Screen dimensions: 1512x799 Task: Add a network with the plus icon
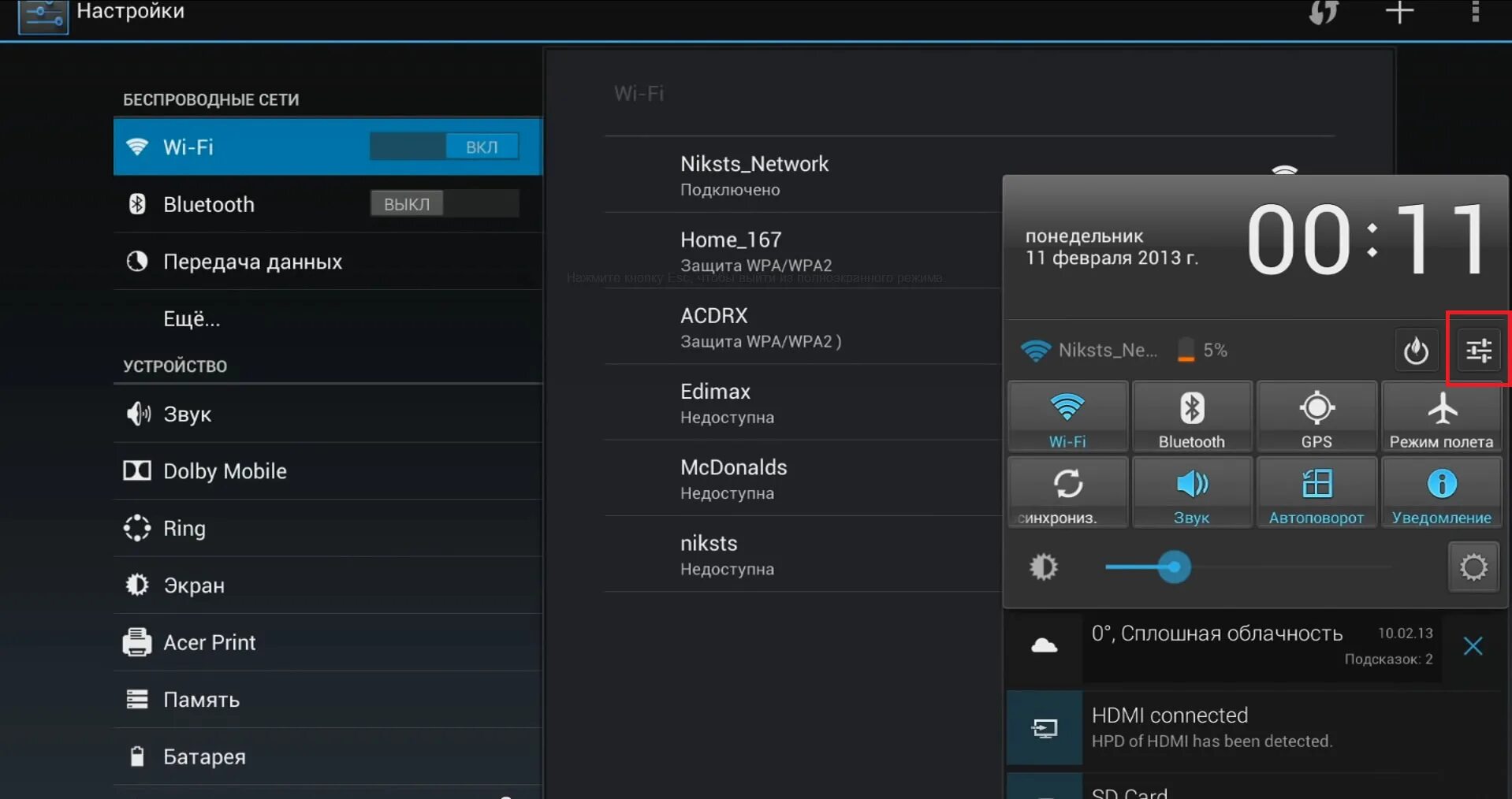(1399, 12)
